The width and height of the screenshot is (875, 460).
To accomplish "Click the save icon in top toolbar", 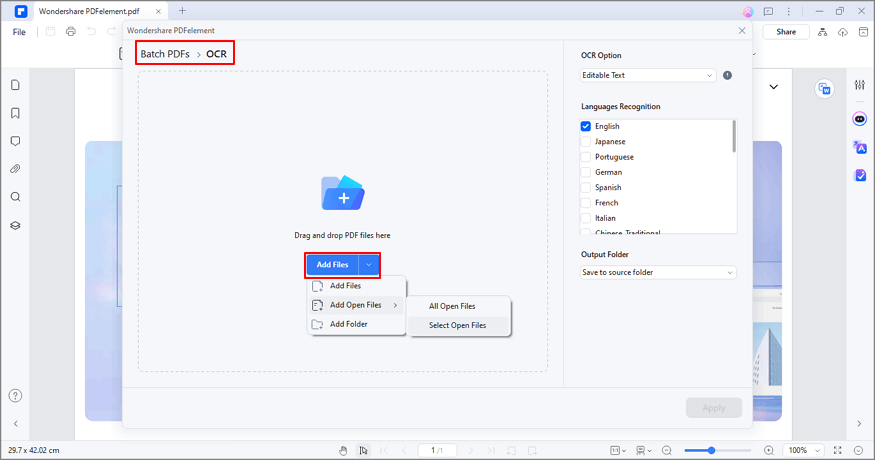I will pyautogui.click(x=50, y=32).
